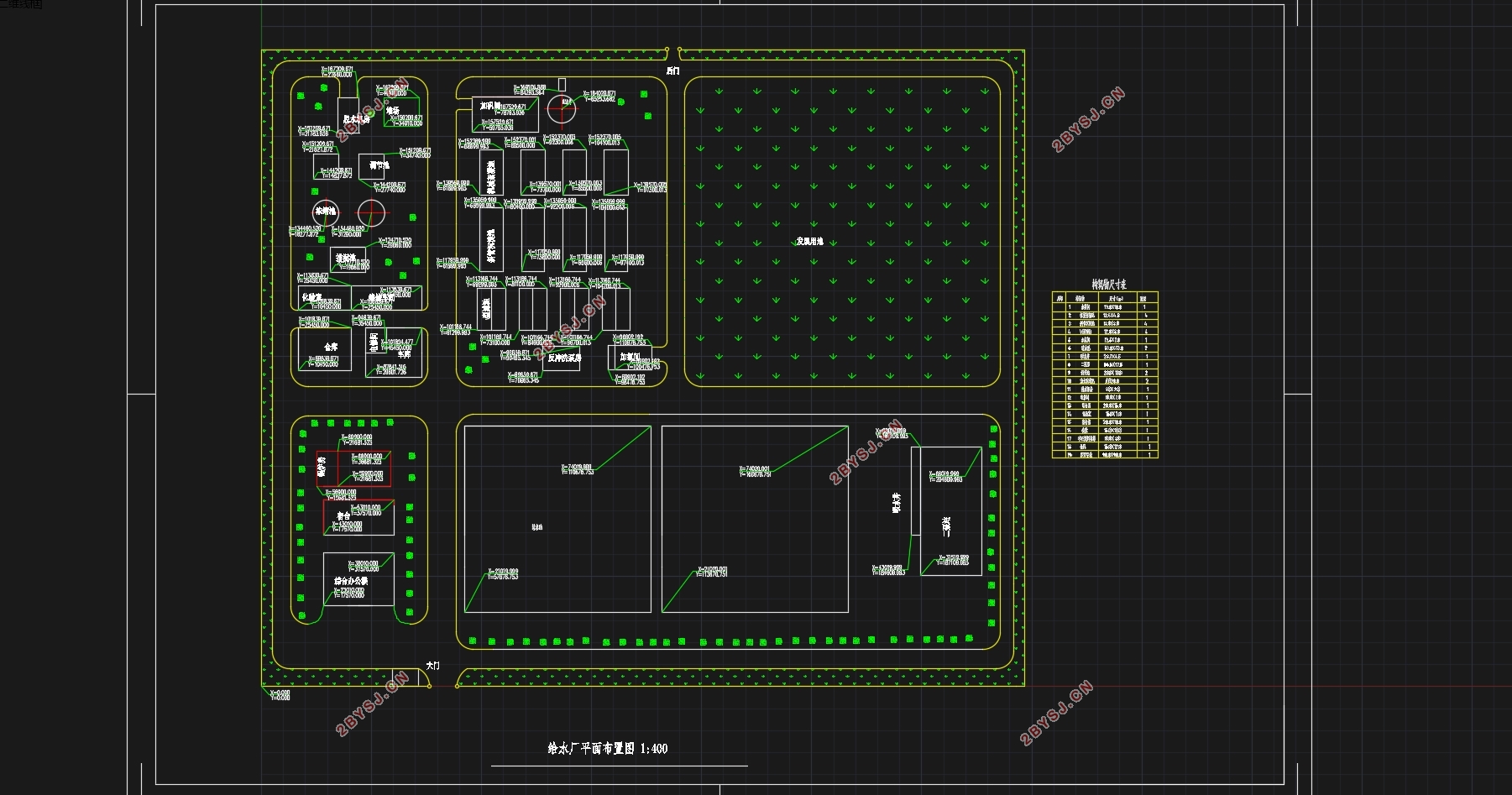Select the 仓库 building label
This screenshot has width=1512, height=795.
[x=331, y=347]
